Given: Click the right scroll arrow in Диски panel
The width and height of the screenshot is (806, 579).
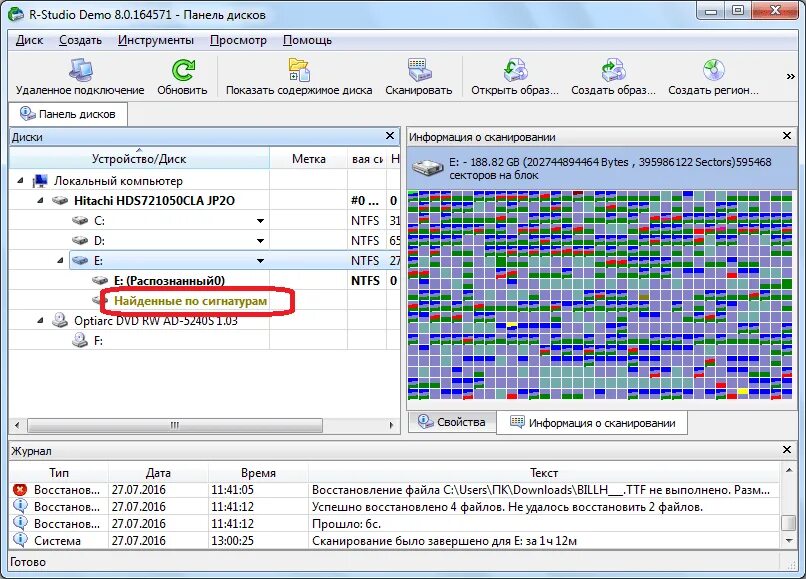Looking at the screenshot, I should [x=392, y=425].
